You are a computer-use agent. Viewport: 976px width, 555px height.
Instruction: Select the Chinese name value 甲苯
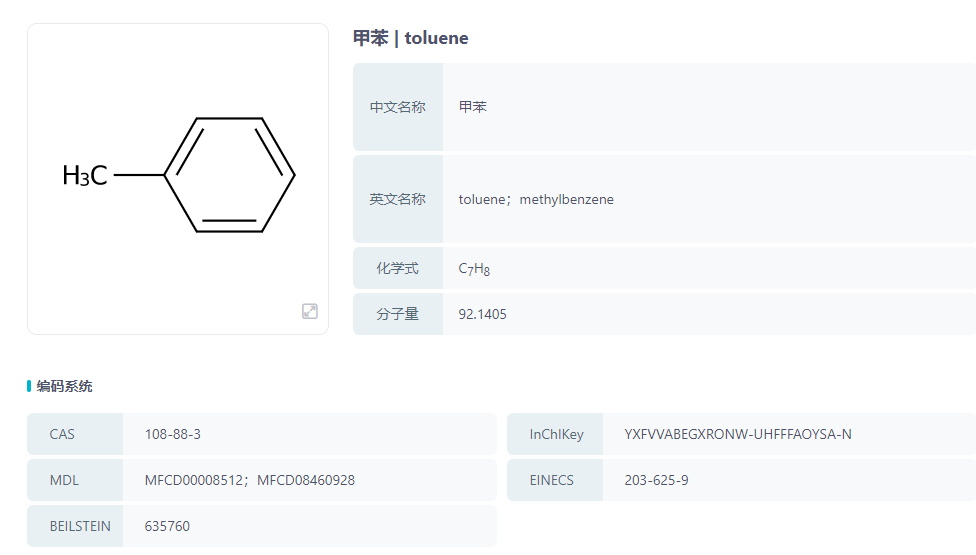pyautogui.click(x=473, y=107)
